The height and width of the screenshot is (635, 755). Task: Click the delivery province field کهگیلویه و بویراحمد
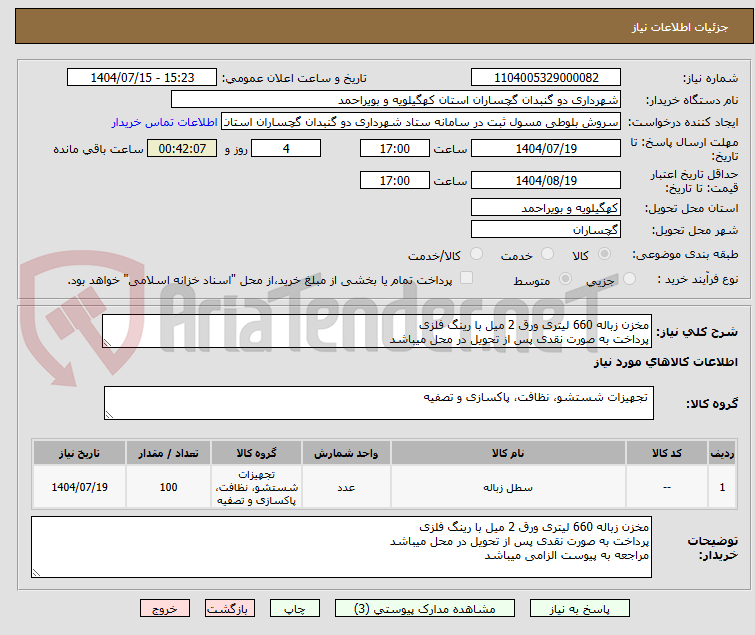tap(546, 207)
